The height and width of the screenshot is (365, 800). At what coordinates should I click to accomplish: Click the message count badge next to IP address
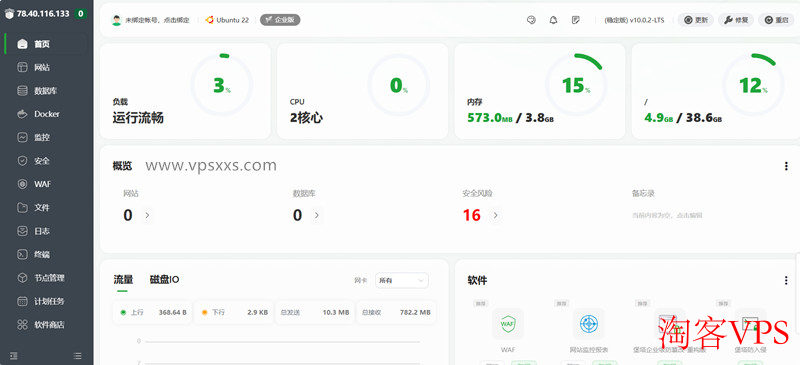click(x=81, y=14)
